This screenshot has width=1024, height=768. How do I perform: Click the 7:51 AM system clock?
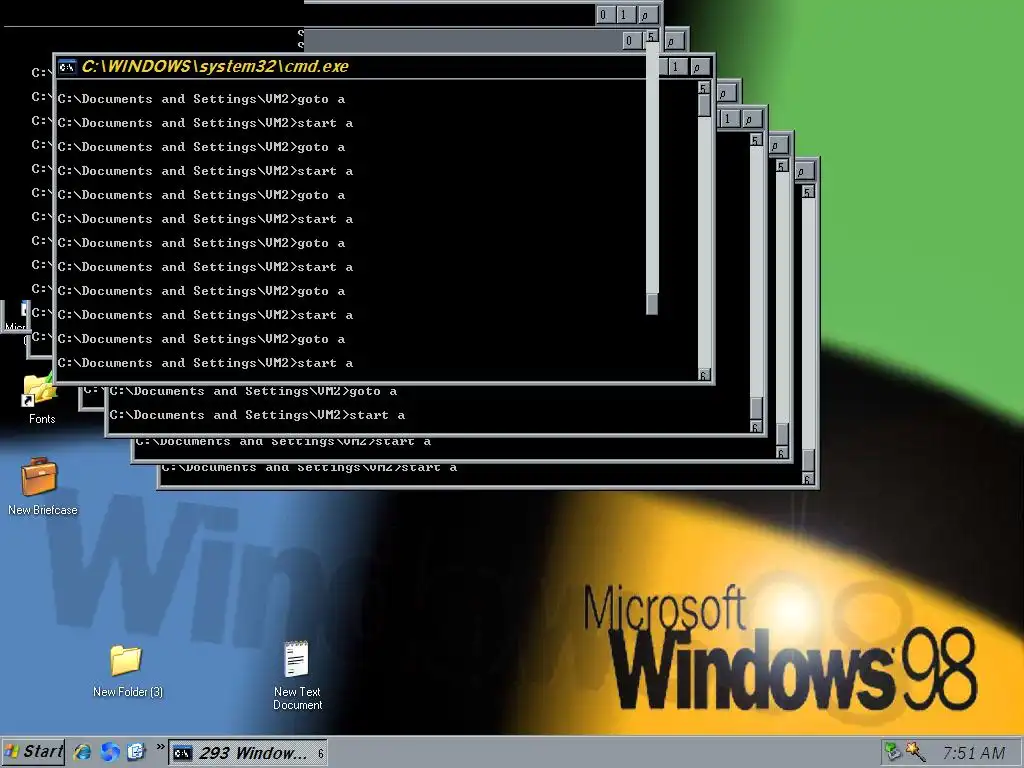(974, 753)
